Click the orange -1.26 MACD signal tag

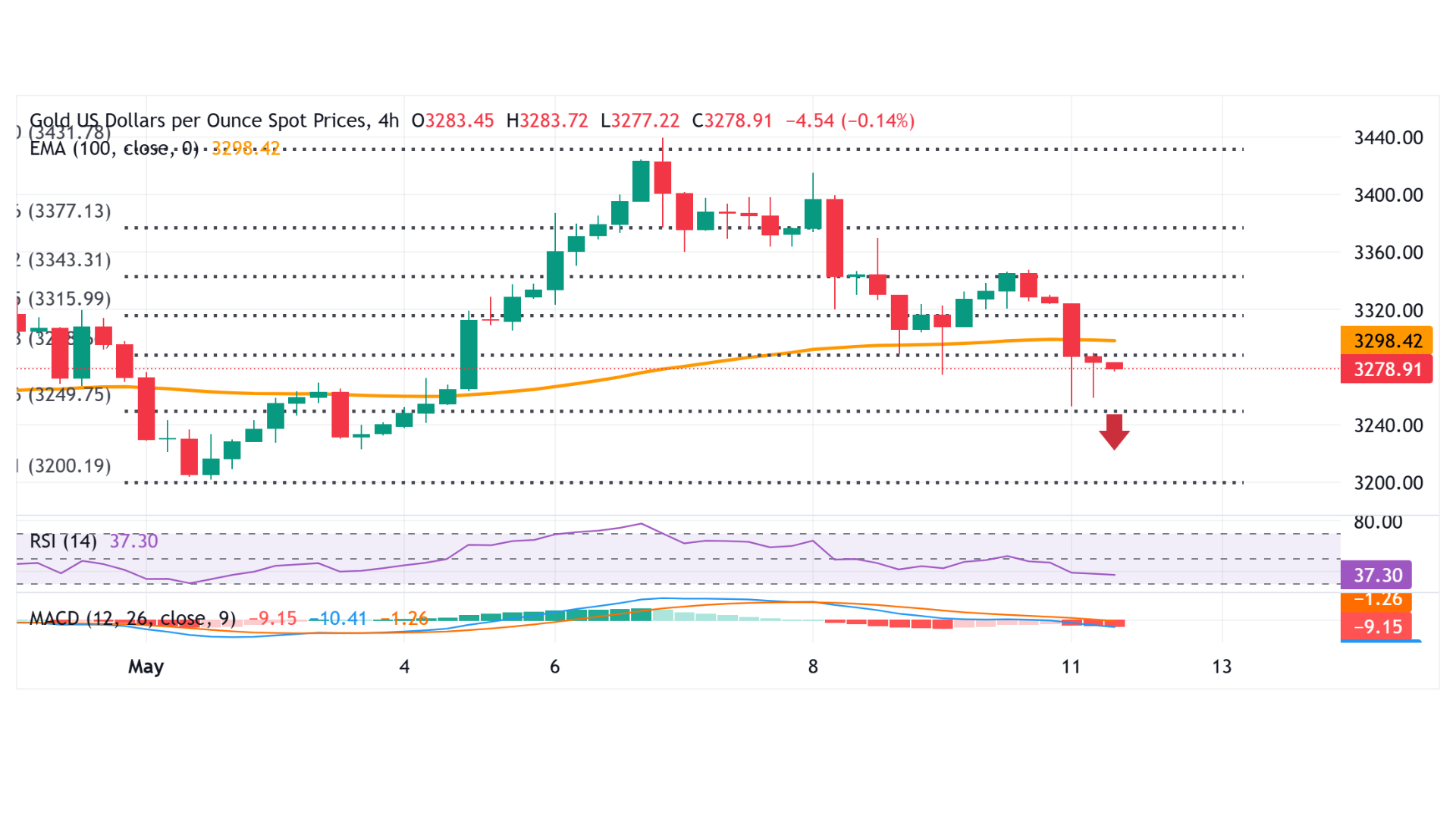pyautogui.click(x=1376, y=601)
